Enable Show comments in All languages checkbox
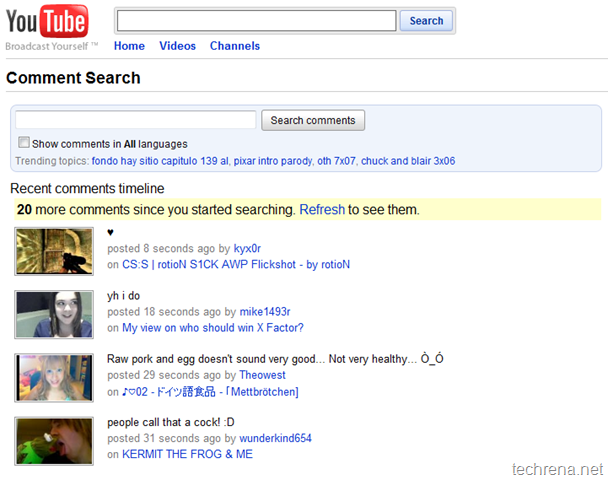This screenshot has height=480, width=608. click(24, 142)
